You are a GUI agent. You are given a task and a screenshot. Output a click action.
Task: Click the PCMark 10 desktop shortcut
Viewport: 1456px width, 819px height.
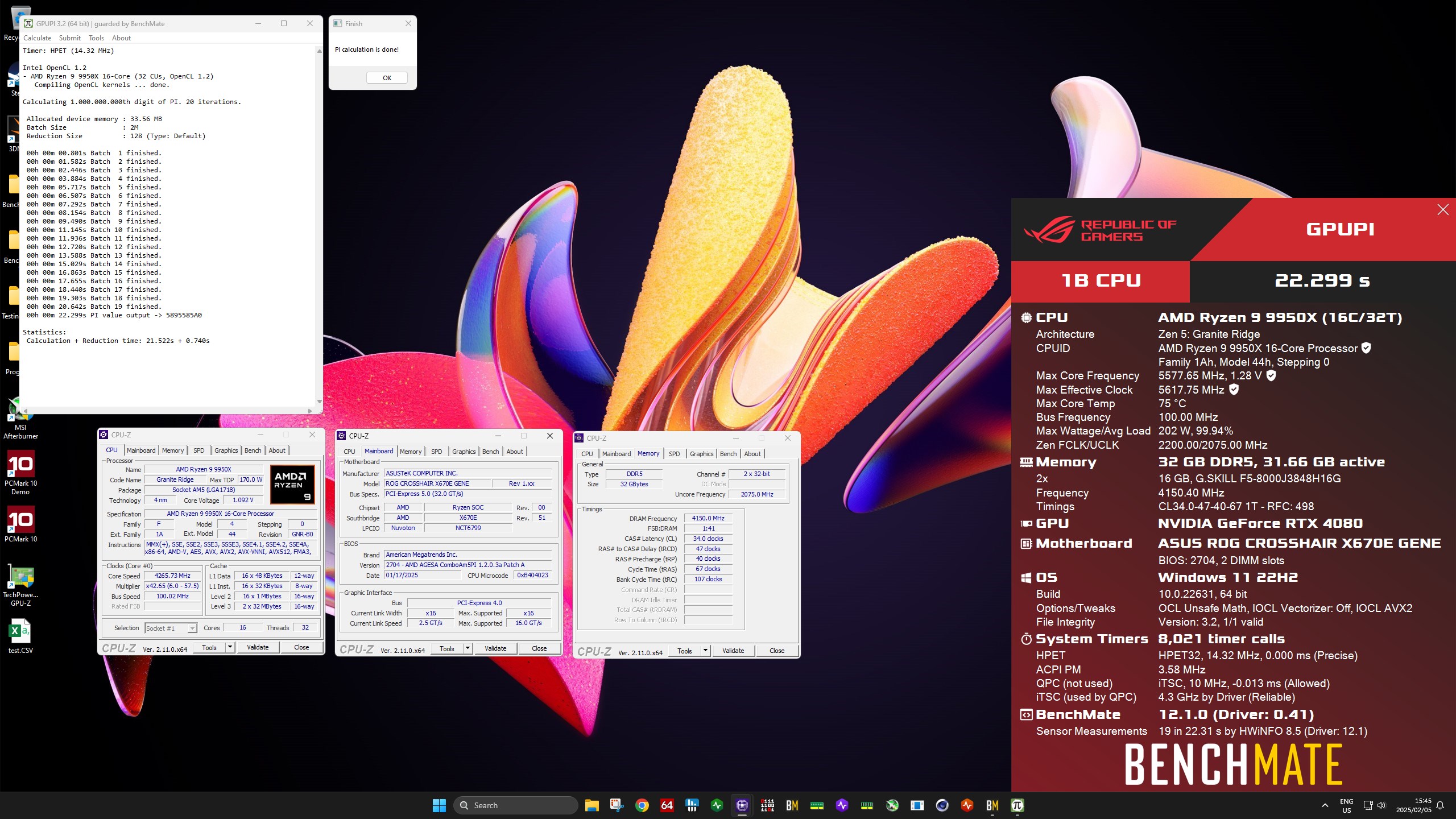[20, 524]
